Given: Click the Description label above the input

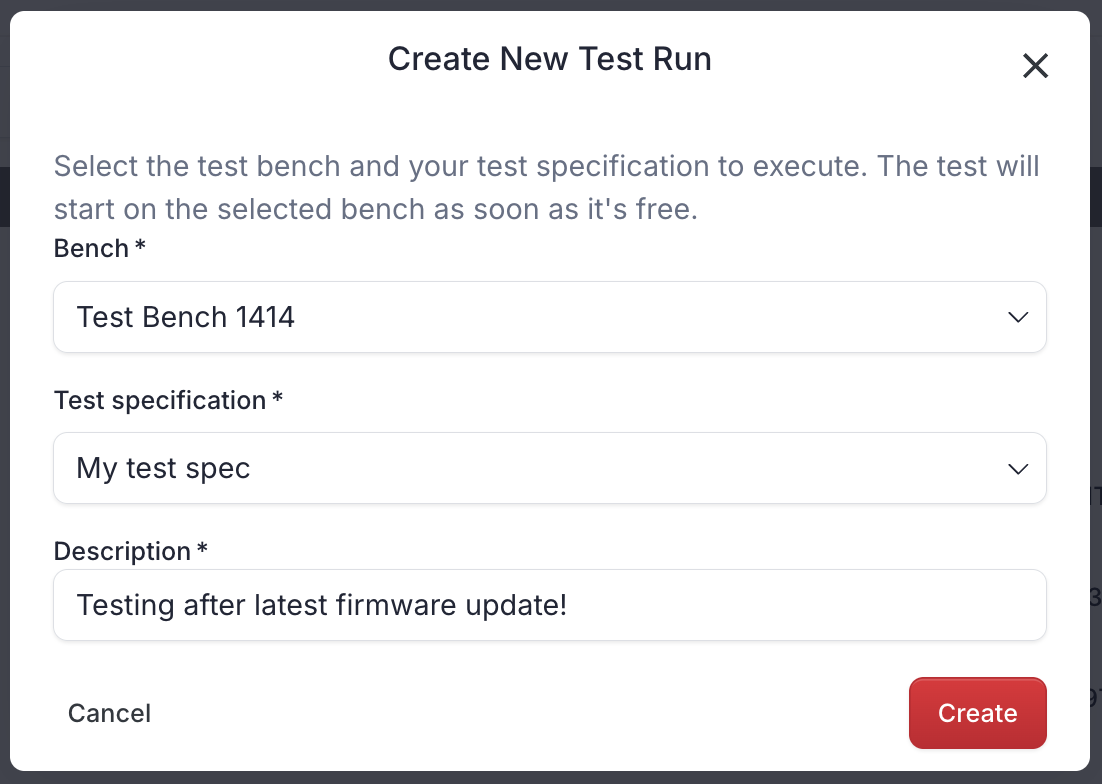Looking at the screenshot, I should [120, 551].
